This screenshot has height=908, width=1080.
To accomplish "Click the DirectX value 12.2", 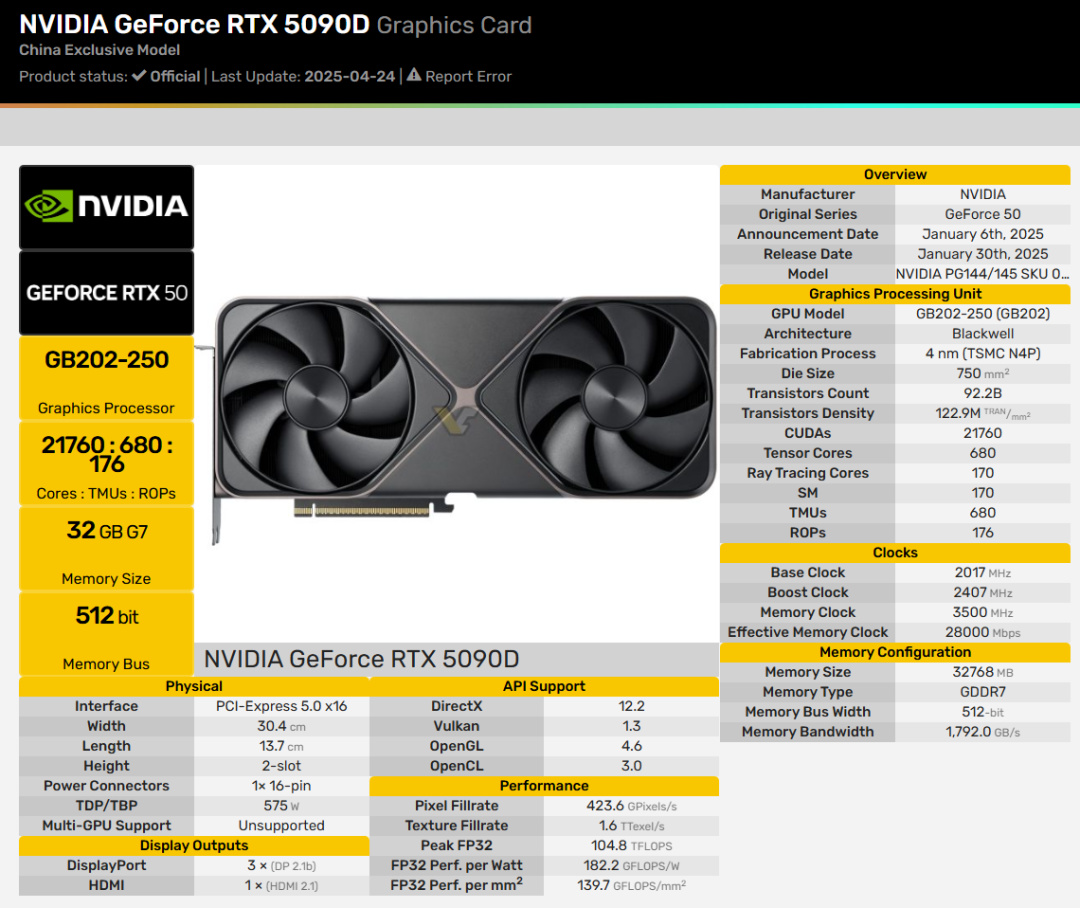I will (632, 706).
